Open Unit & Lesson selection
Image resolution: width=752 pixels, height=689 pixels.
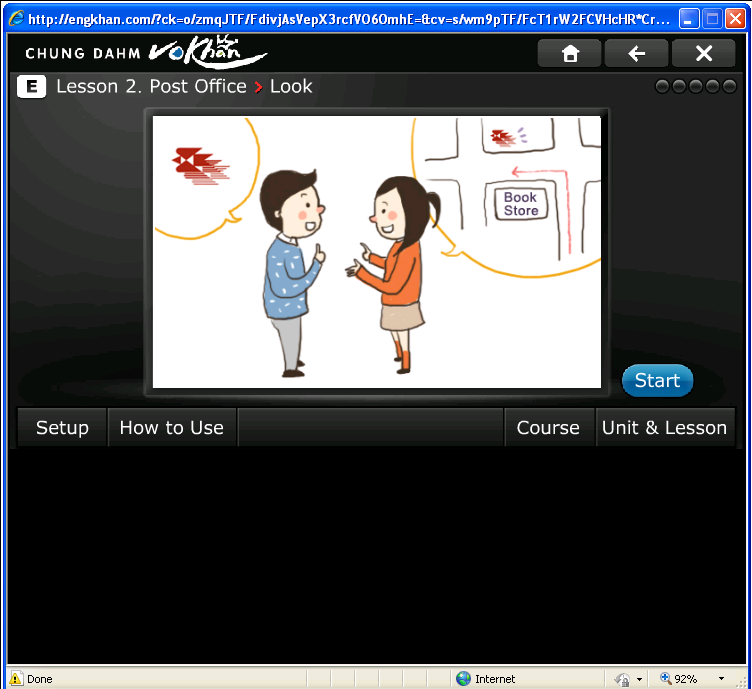click(x=665, y=428)
